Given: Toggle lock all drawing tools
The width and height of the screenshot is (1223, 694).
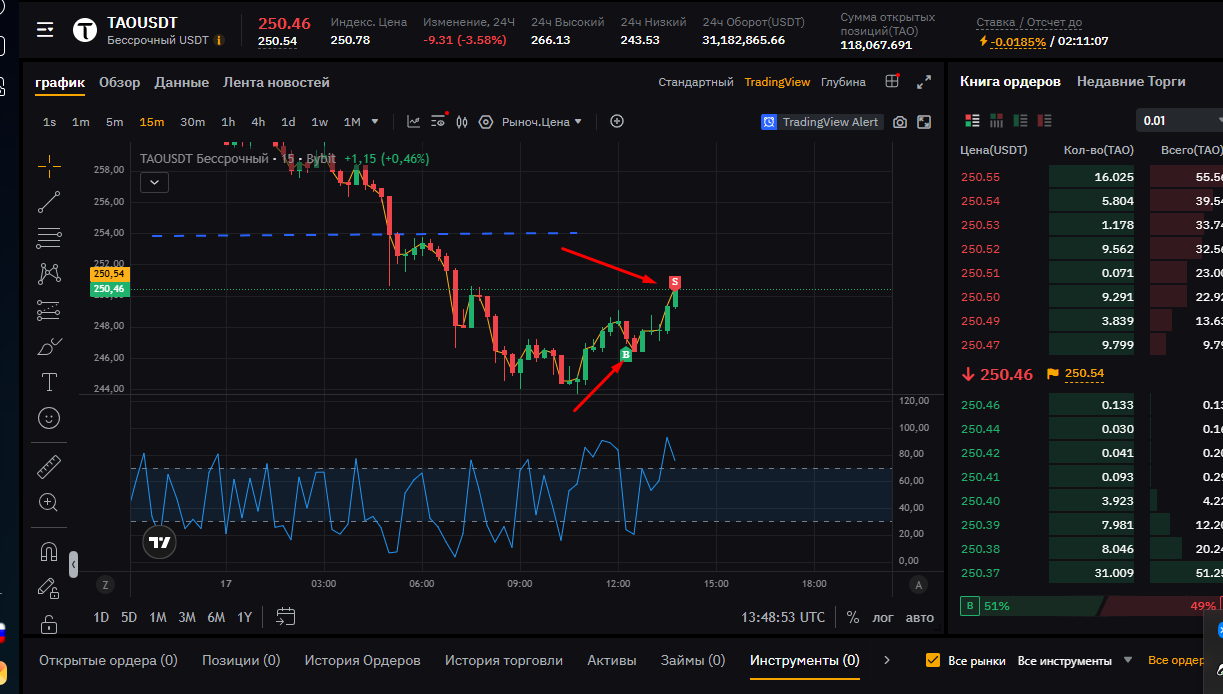Looking at the screenshot, I should 48,624.
